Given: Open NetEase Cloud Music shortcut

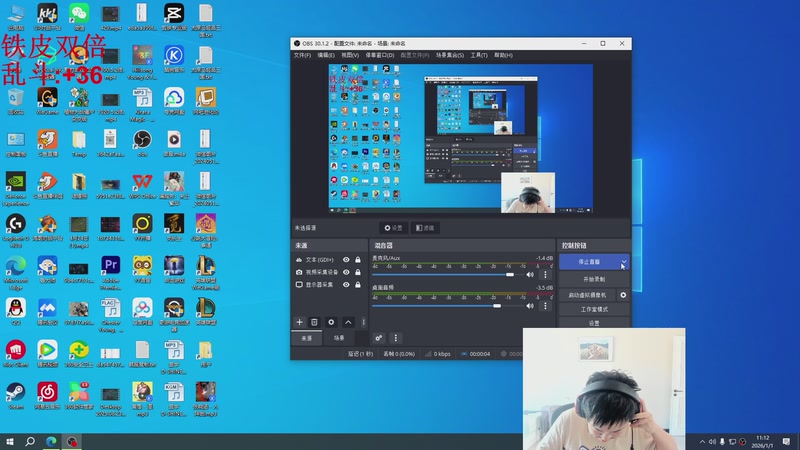Looking at the screenshot, I should coord(47,395).
